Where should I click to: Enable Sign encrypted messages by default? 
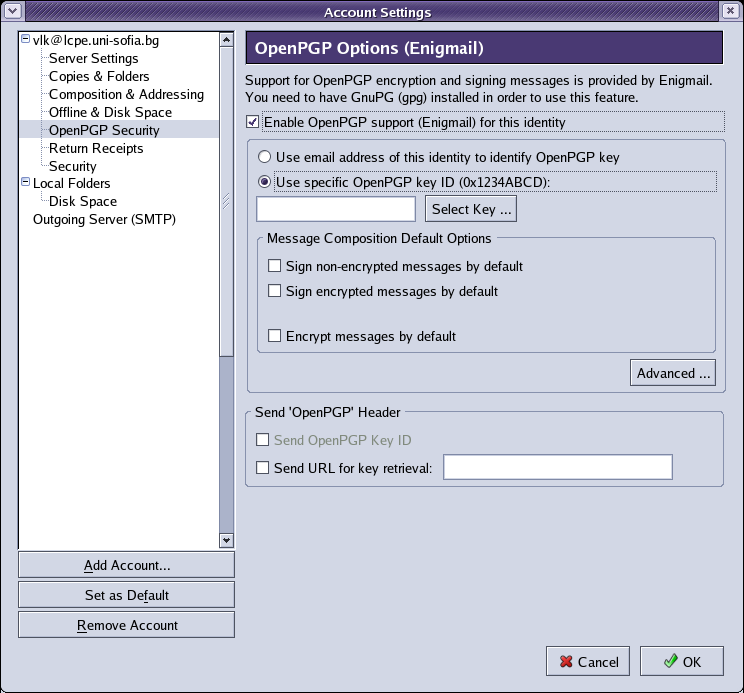274,290
